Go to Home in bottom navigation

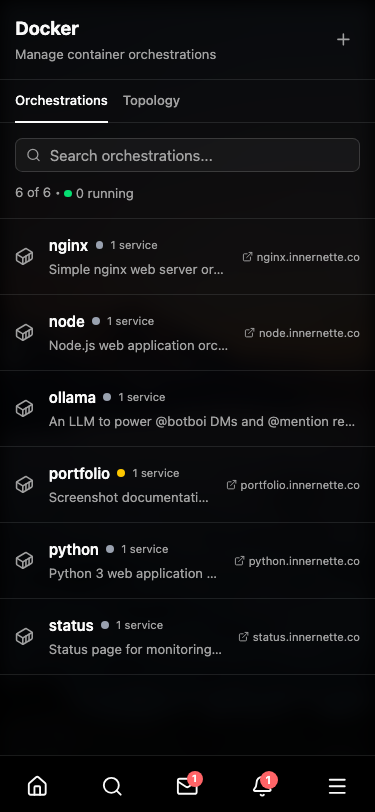[x=37, y=786]
